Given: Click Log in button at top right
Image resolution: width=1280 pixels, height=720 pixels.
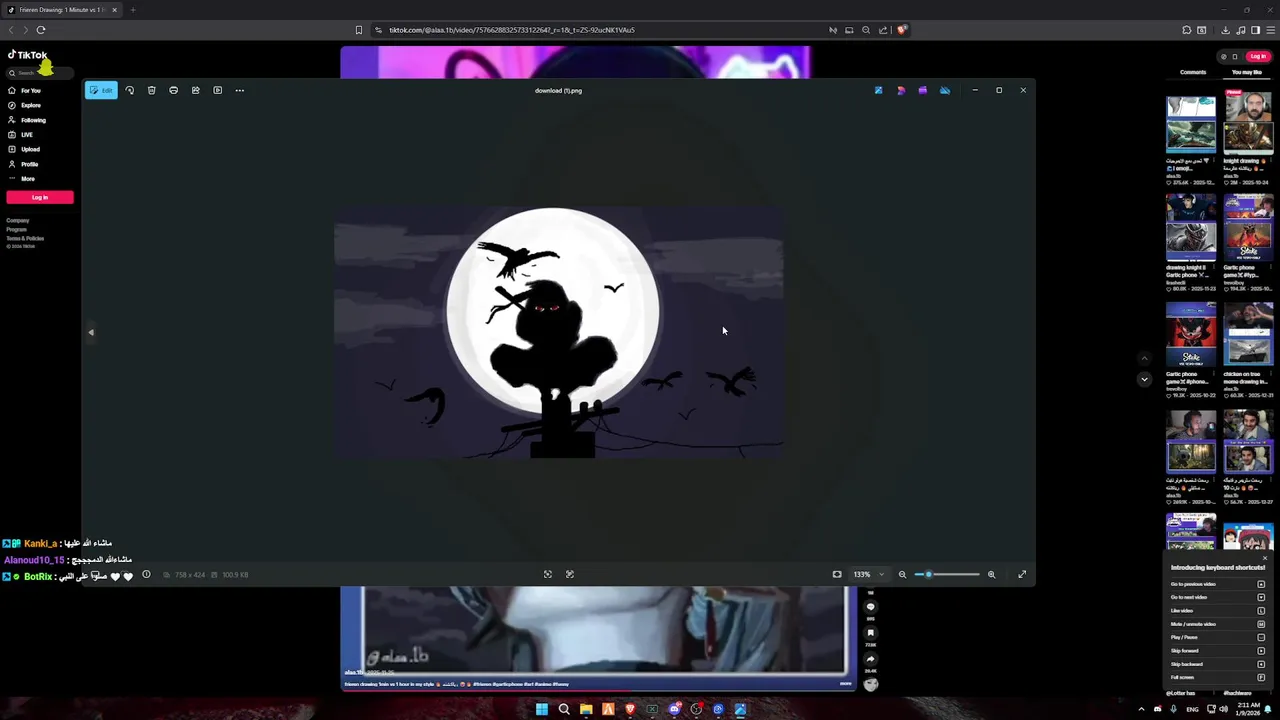Looking at the screenshot, I should pos(1258,56).
